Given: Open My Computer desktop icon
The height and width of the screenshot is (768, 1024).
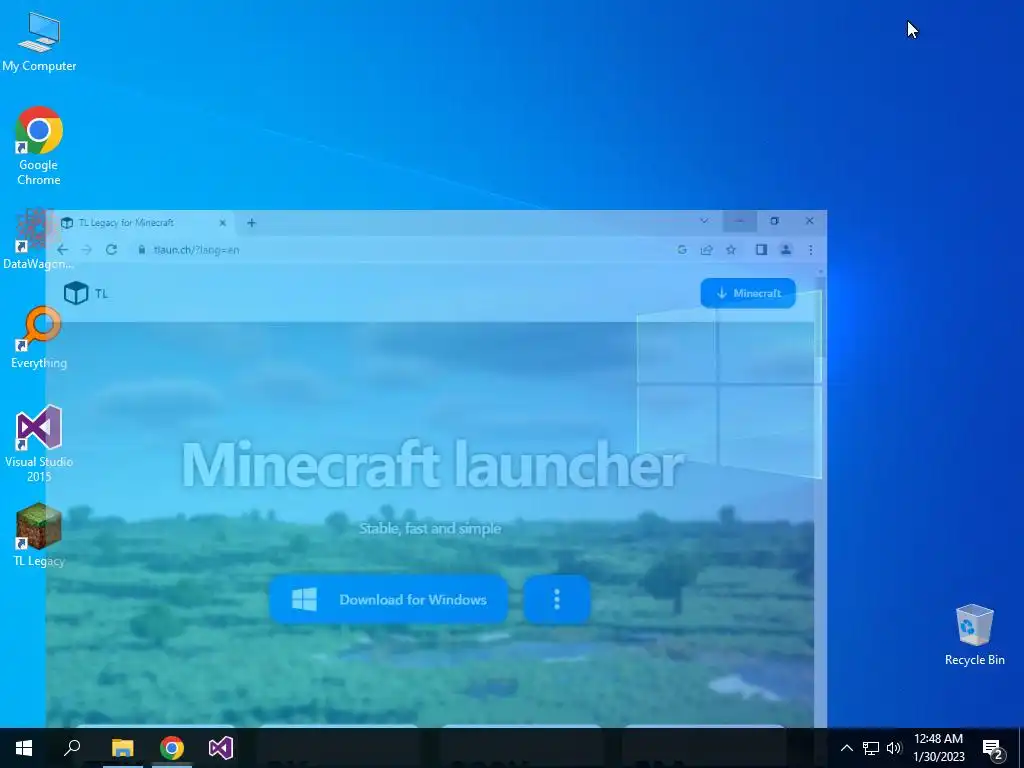Looking at the screenshot, I should pyautogui.click(x=39, y=42).
